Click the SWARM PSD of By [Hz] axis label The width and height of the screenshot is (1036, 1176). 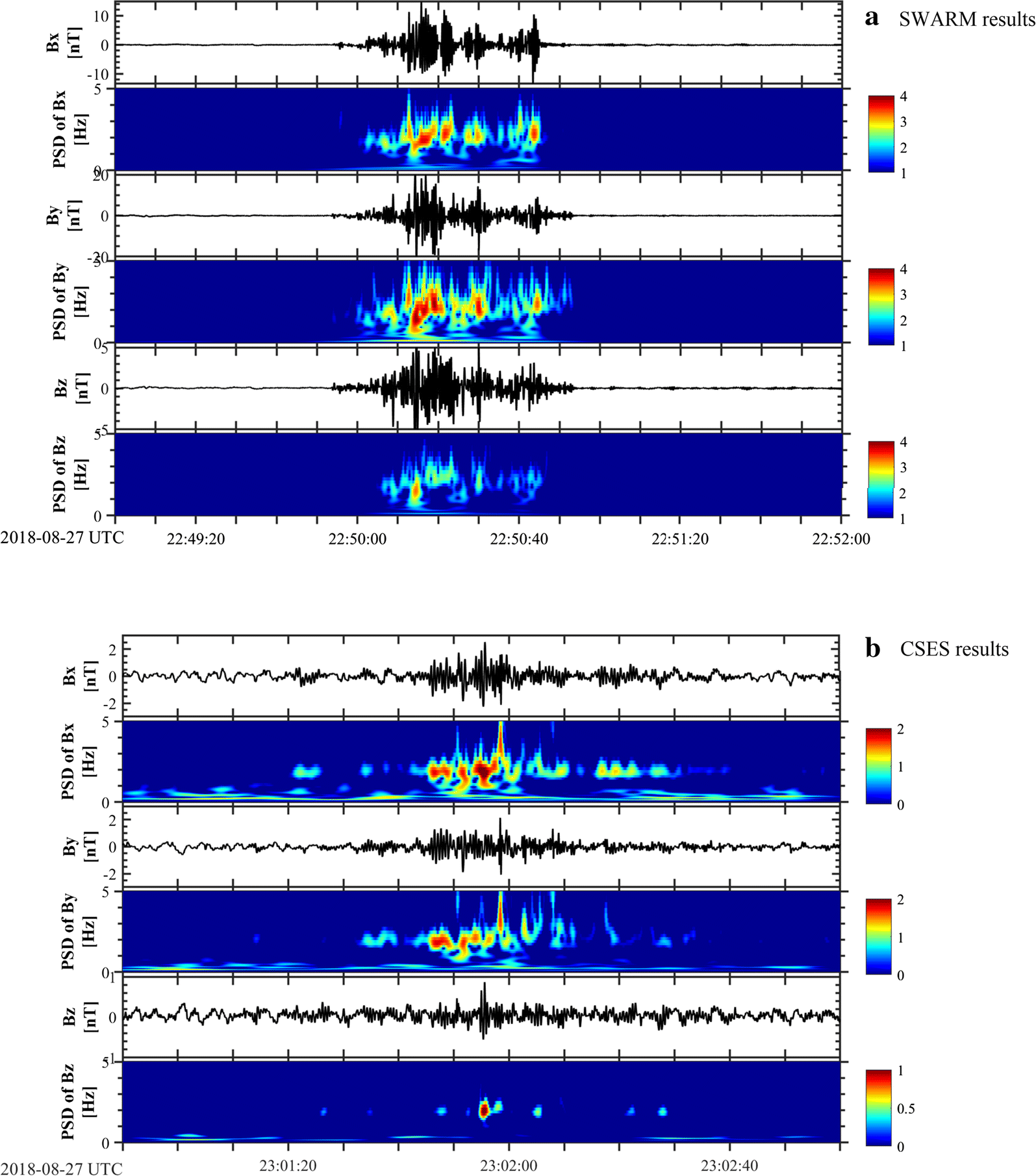(70, 301)
